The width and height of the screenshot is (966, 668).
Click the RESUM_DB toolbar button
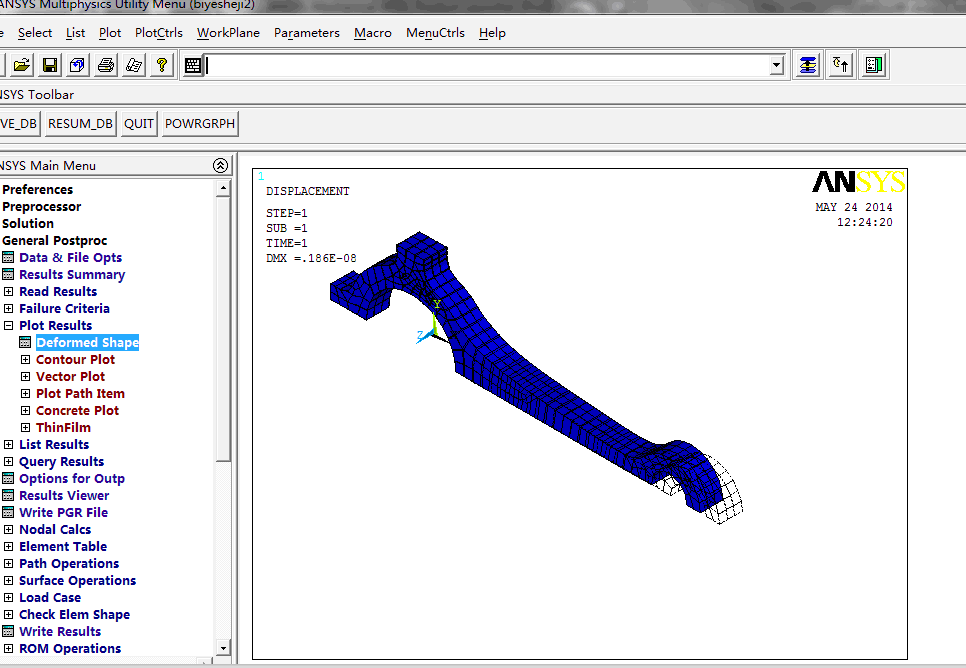click(x=81, y=124)
